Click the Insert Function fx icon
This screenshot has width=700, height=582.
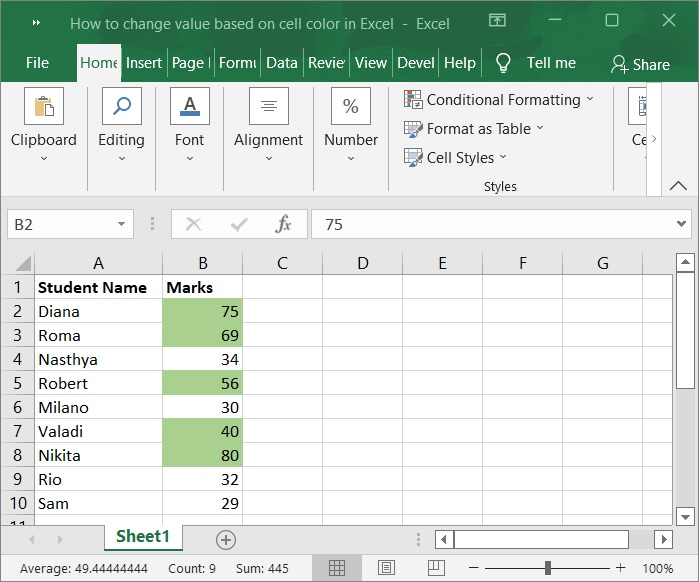(283, 224)
